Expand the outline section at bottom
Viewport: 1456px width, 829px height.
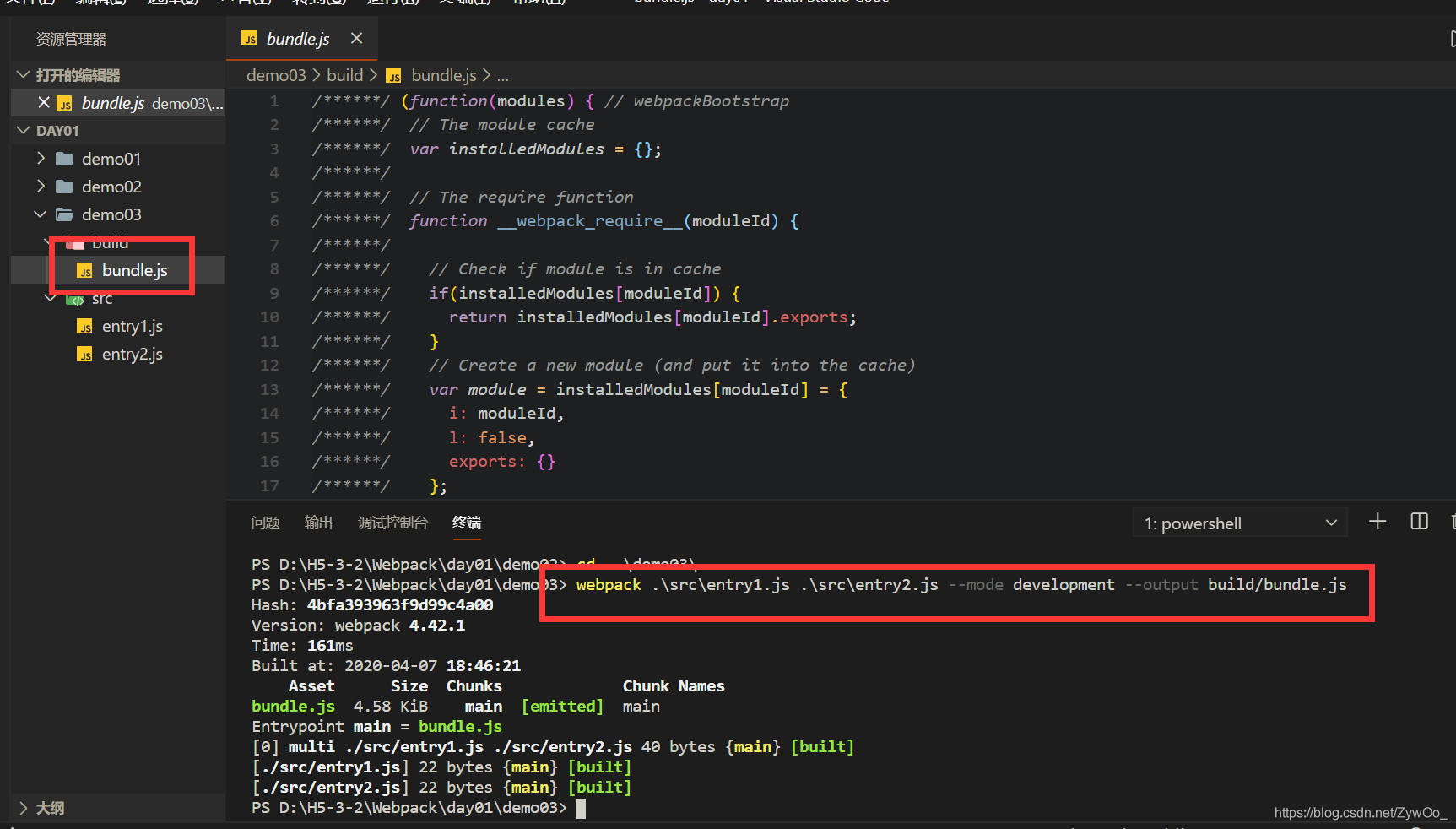23,807
